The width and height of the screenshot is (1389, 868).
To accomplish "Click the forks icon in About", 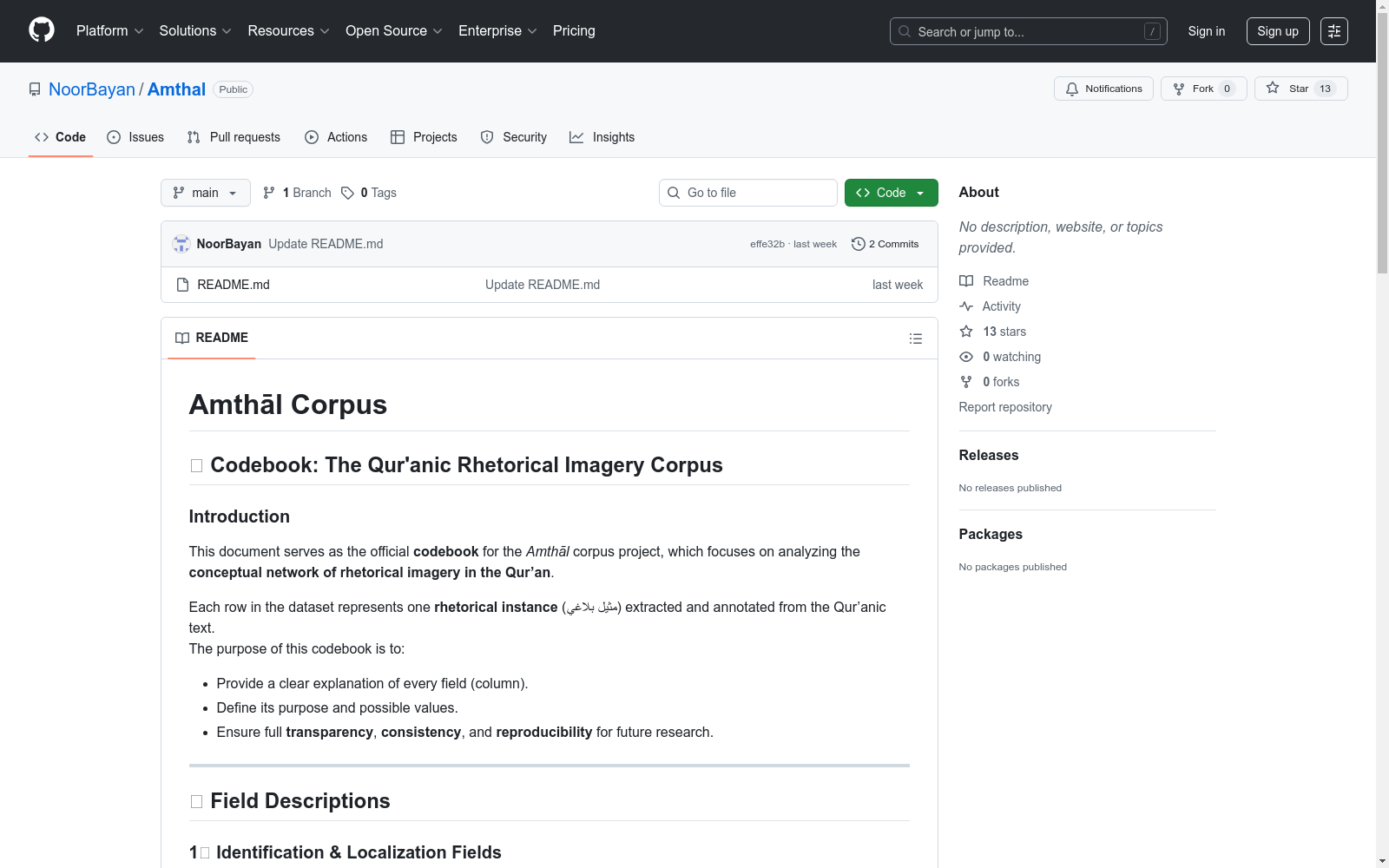I will tap(966, 382).
